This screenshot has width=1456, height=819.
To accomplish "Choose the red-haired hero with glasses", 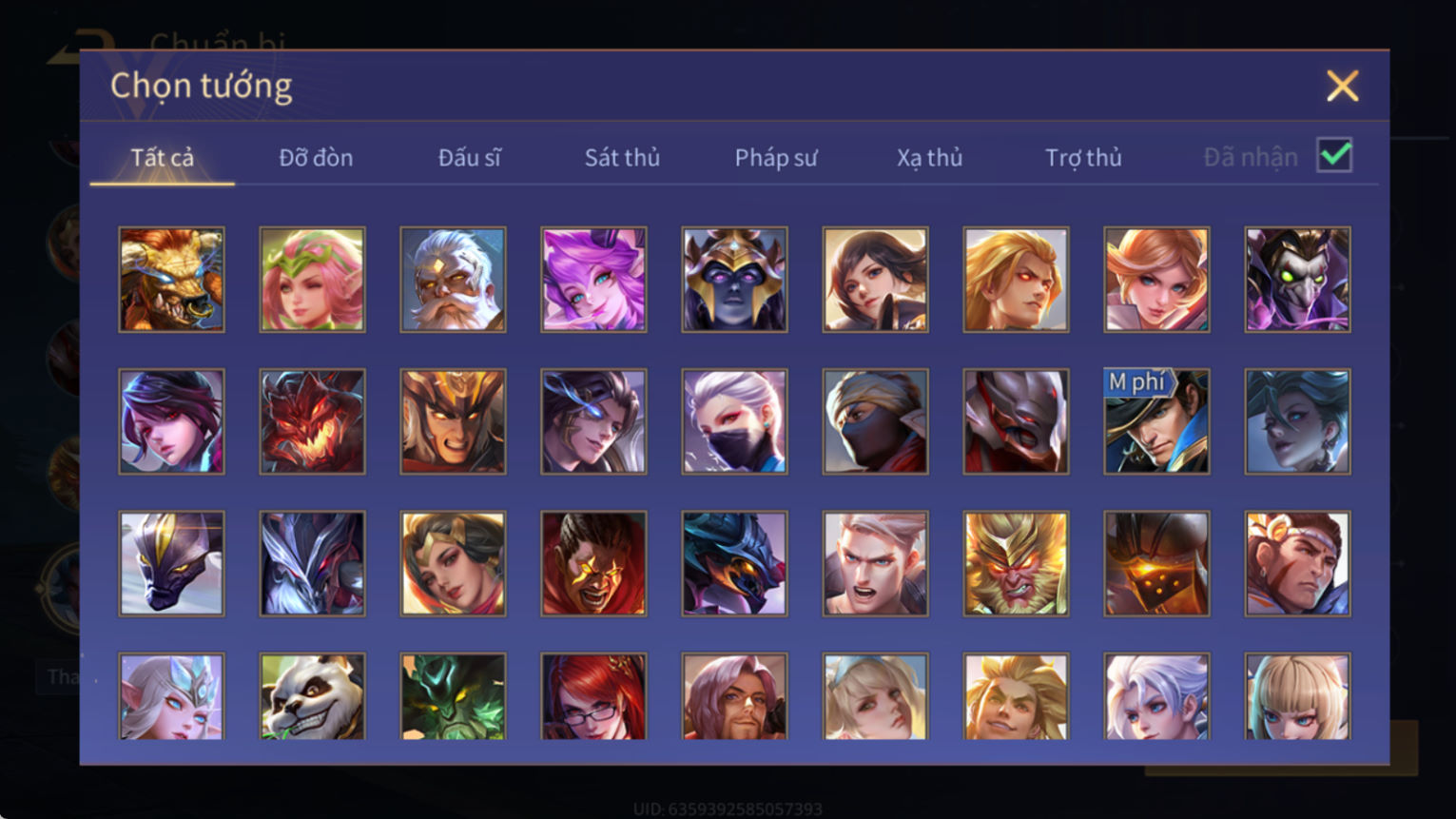I will click(593, 696).
